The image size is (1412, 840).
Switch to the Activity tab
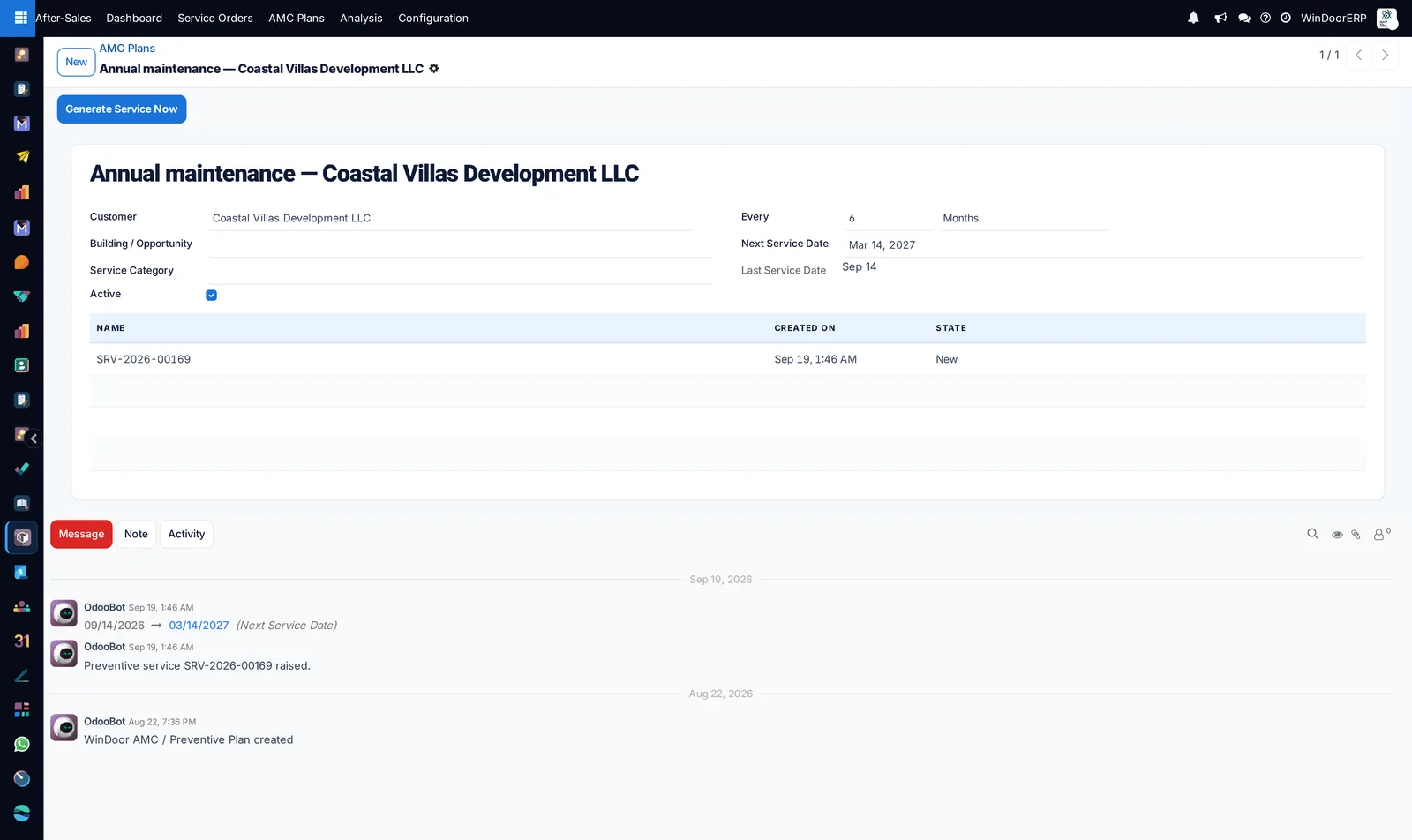[x=186, y=534]
